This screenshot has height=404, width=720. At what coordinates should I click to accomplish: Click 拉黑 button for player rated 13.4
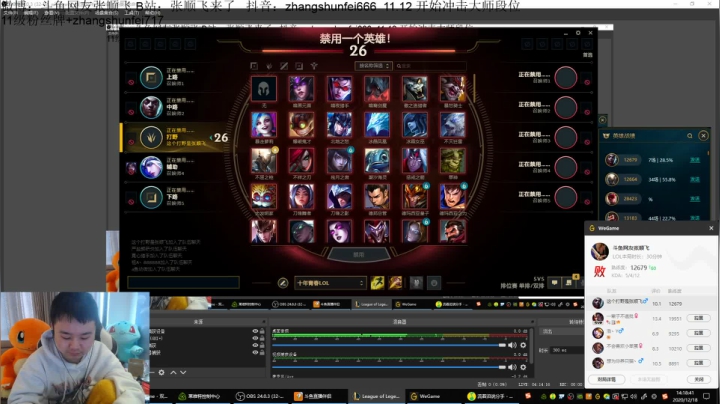698,318
